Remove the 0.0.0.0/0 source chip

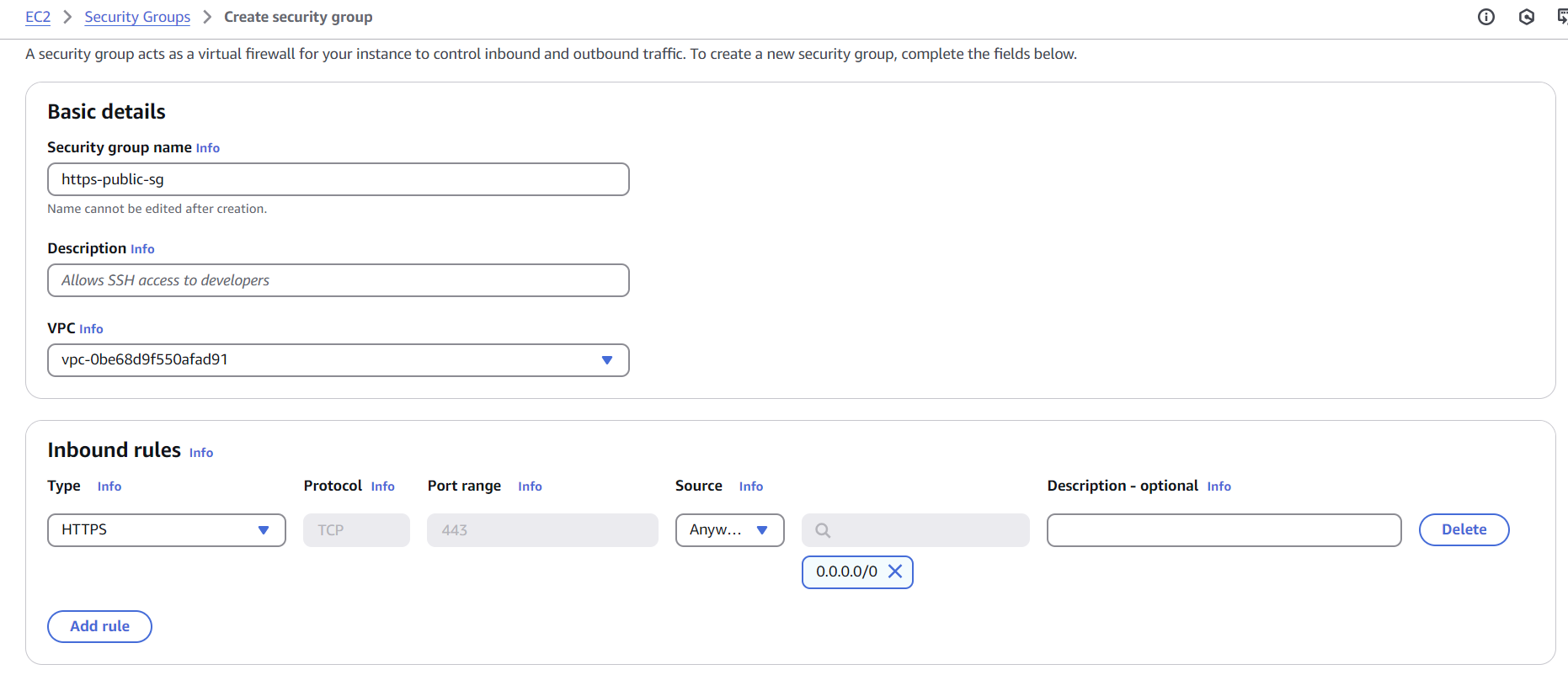895,571
